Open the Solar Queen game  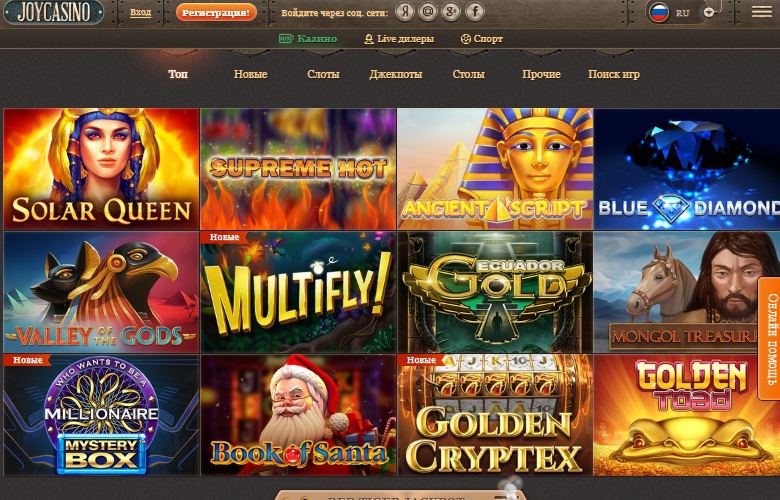[x=101, y=169]
